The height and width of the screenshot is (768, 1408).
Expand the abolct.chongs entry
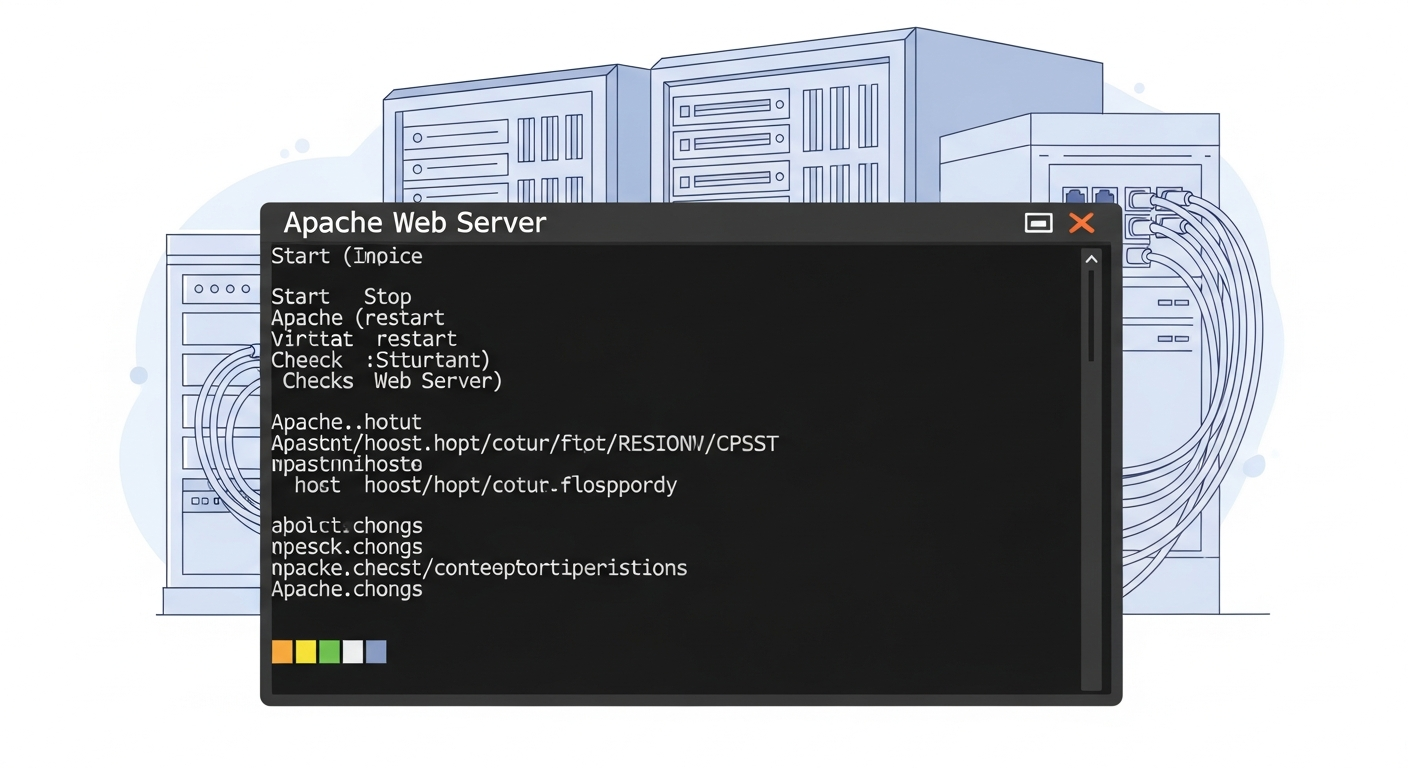click(x=347, y=525)
